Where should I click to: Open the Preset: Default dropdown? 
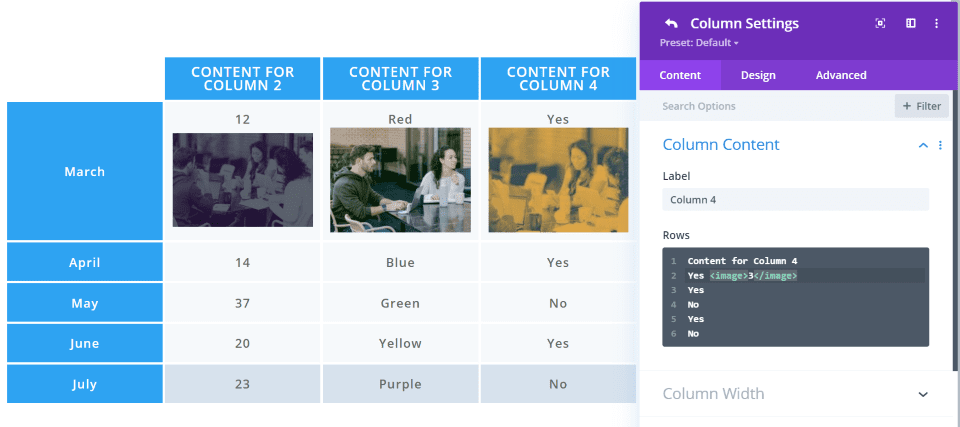tap(699, 43)
